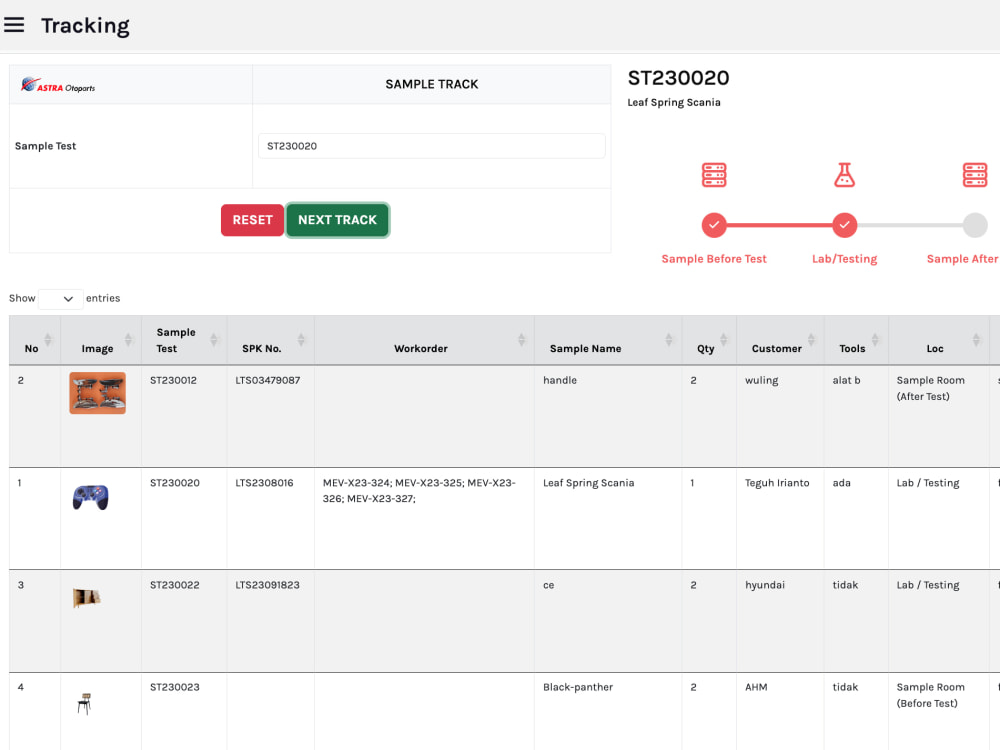This screenshot has width=1000, height=750.
Task: Click sample name Black-panther
Action: (x=578, y=687)
